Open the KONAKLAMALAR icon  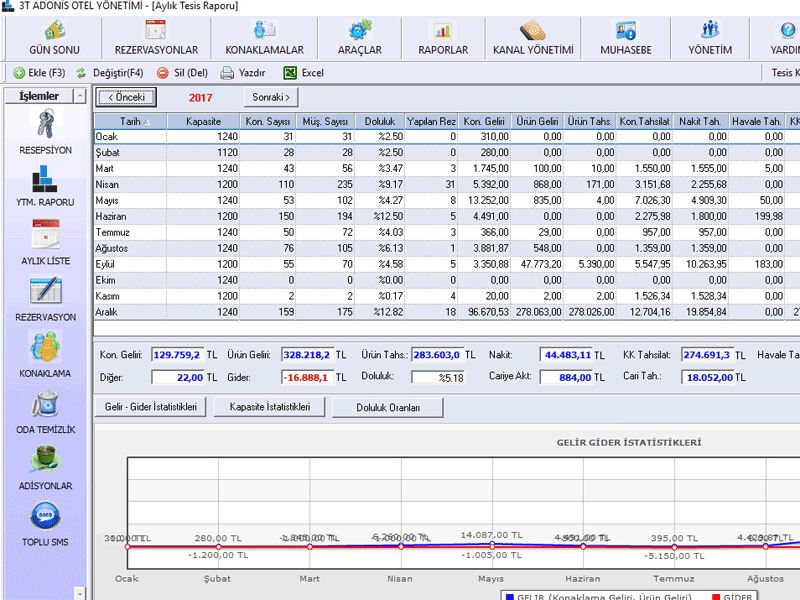click(264, 31)
